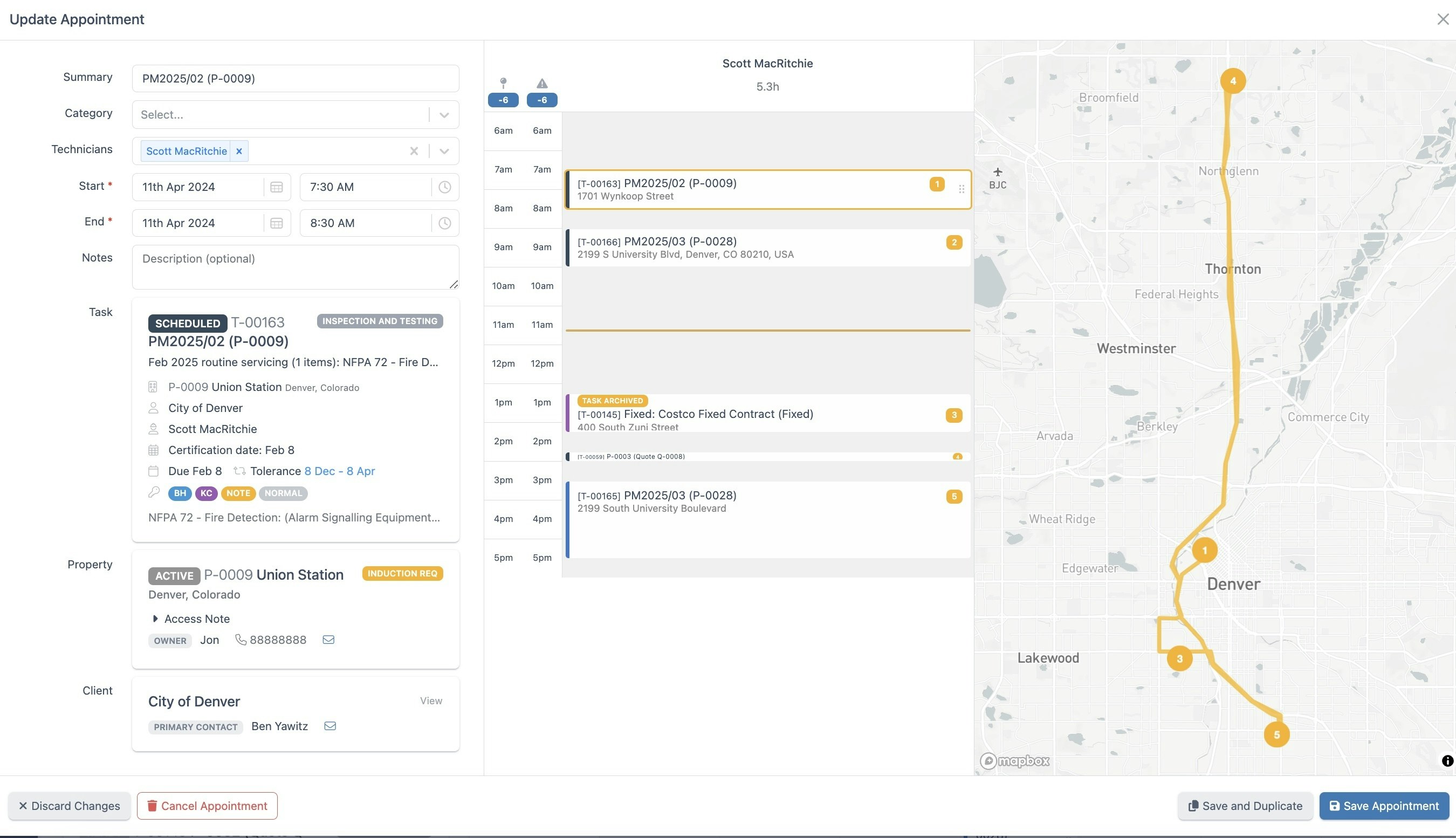Viewport: 1456px width, 838px height.
Task: Click Save and Duplicate button
Action: (1245, 806)
